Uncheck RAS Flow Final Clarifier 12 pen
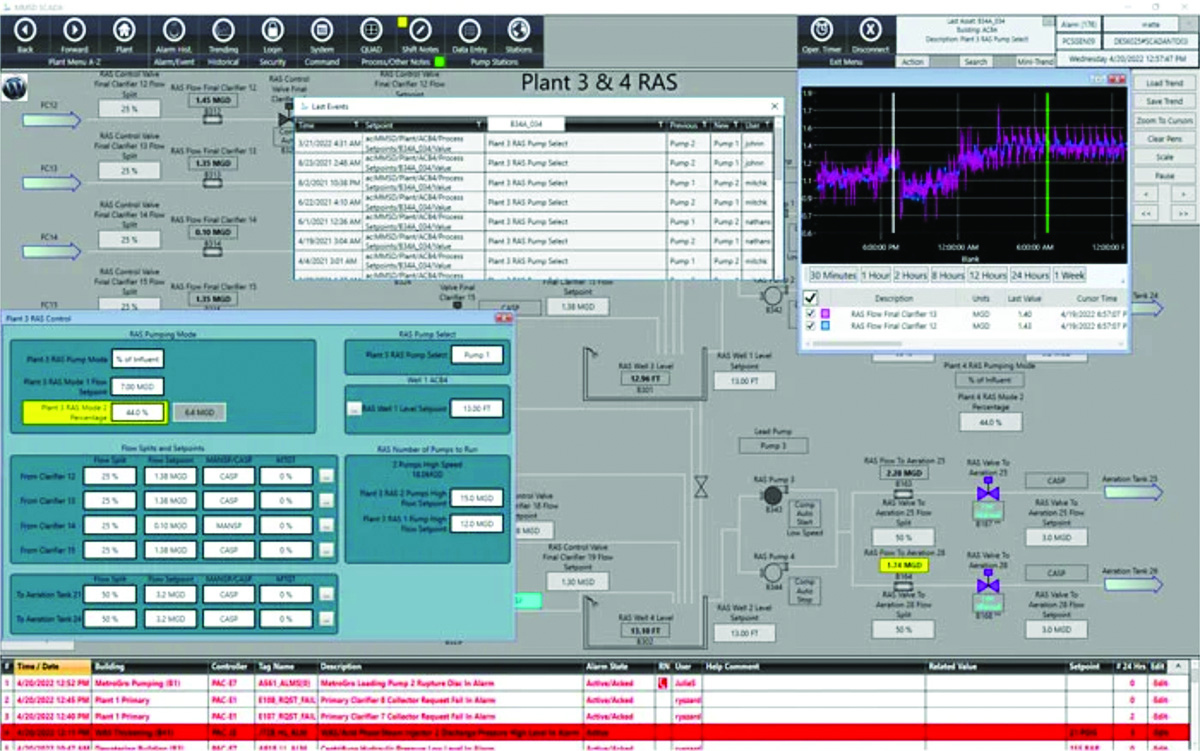 click(x=812, y=326)
